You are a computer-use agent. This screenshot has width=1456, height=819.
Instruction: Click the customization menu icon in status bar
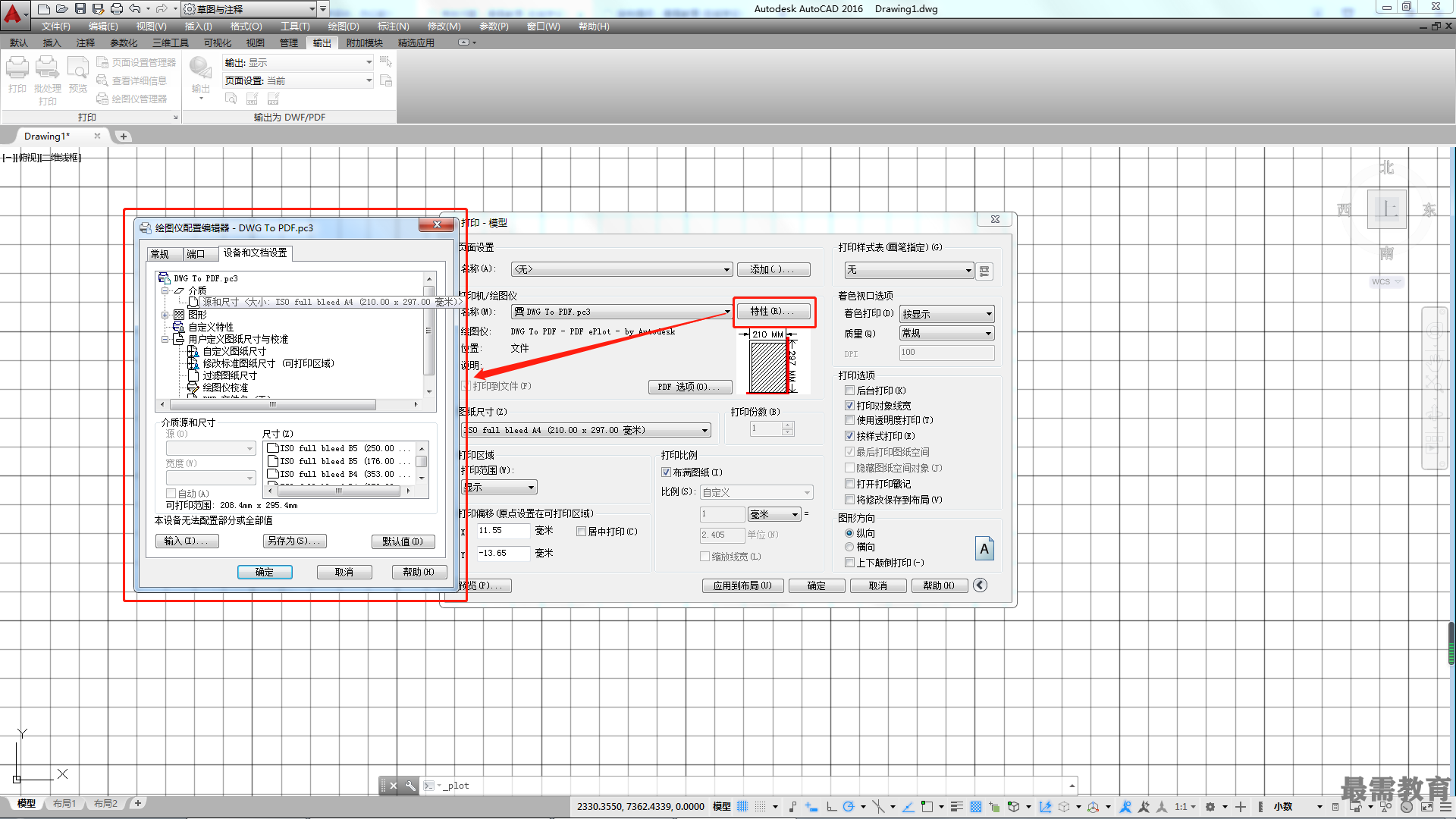pyautogui.click(x=1446, y=807)
